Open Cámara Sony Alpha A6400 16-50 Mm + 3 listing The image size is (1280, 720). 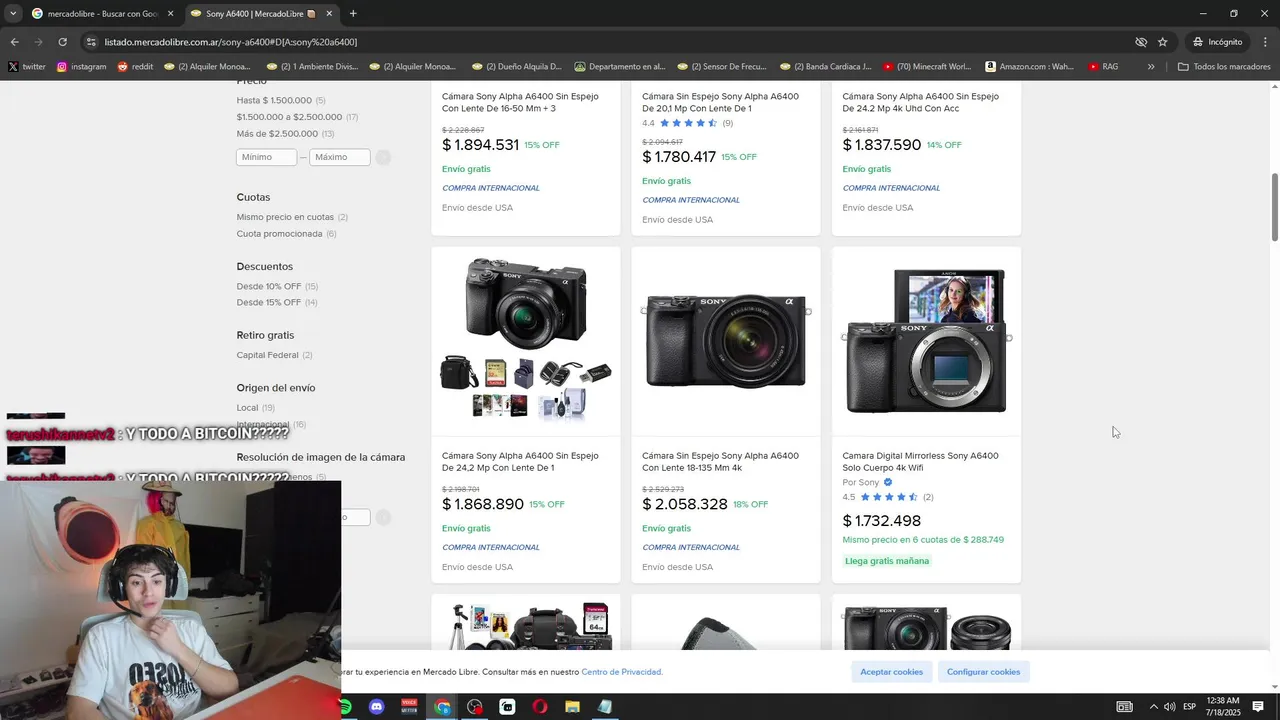520,102
